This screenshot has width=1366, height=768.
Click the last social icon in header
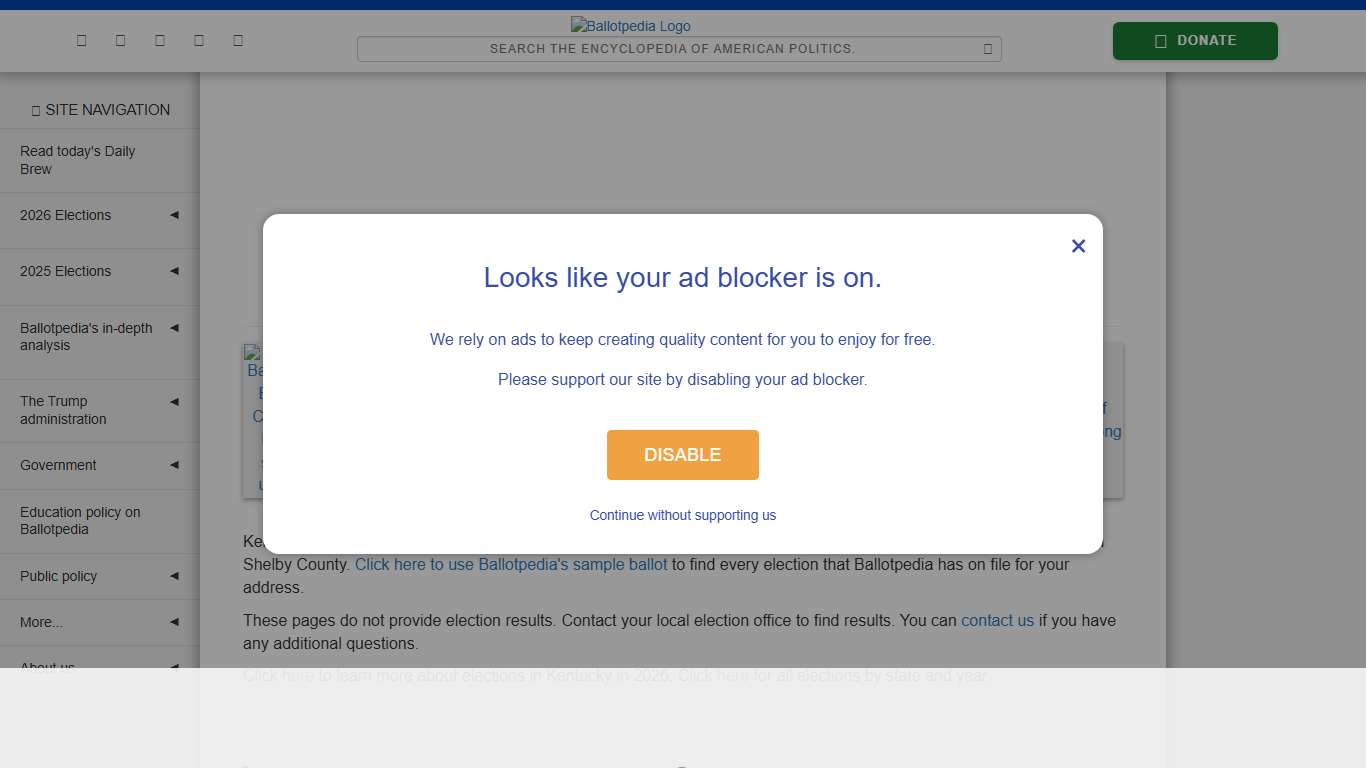(x=238, y=40)
